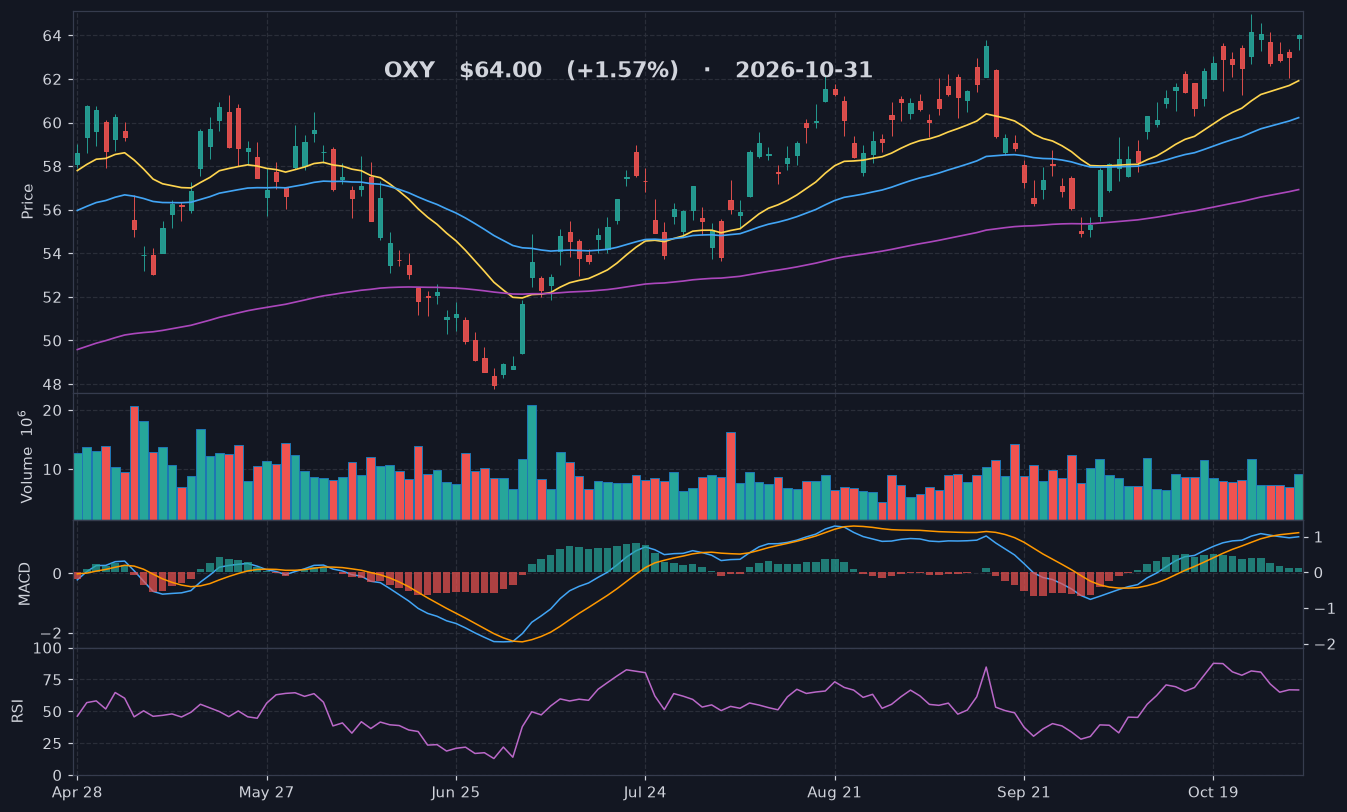
Task: Click the Aug 21 date axis label
Action: [x=834, y=792]
